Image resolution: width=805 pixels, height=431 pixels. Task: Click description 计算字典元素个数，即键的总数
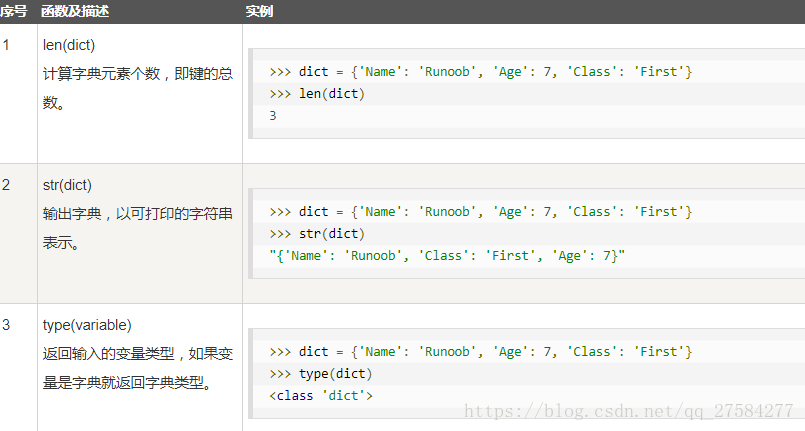click(138, 88)
